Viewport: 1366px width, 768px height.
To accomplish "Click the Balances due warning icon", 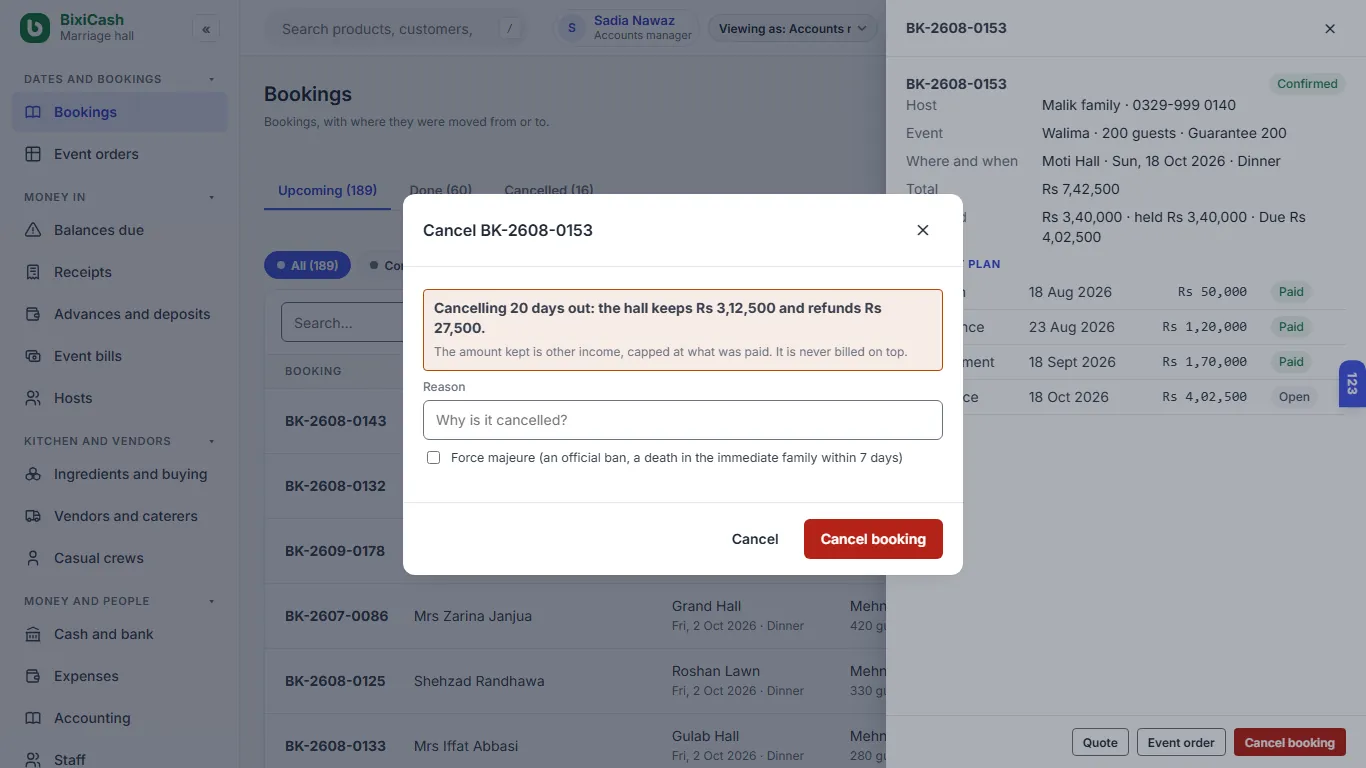I will point(33,230).
